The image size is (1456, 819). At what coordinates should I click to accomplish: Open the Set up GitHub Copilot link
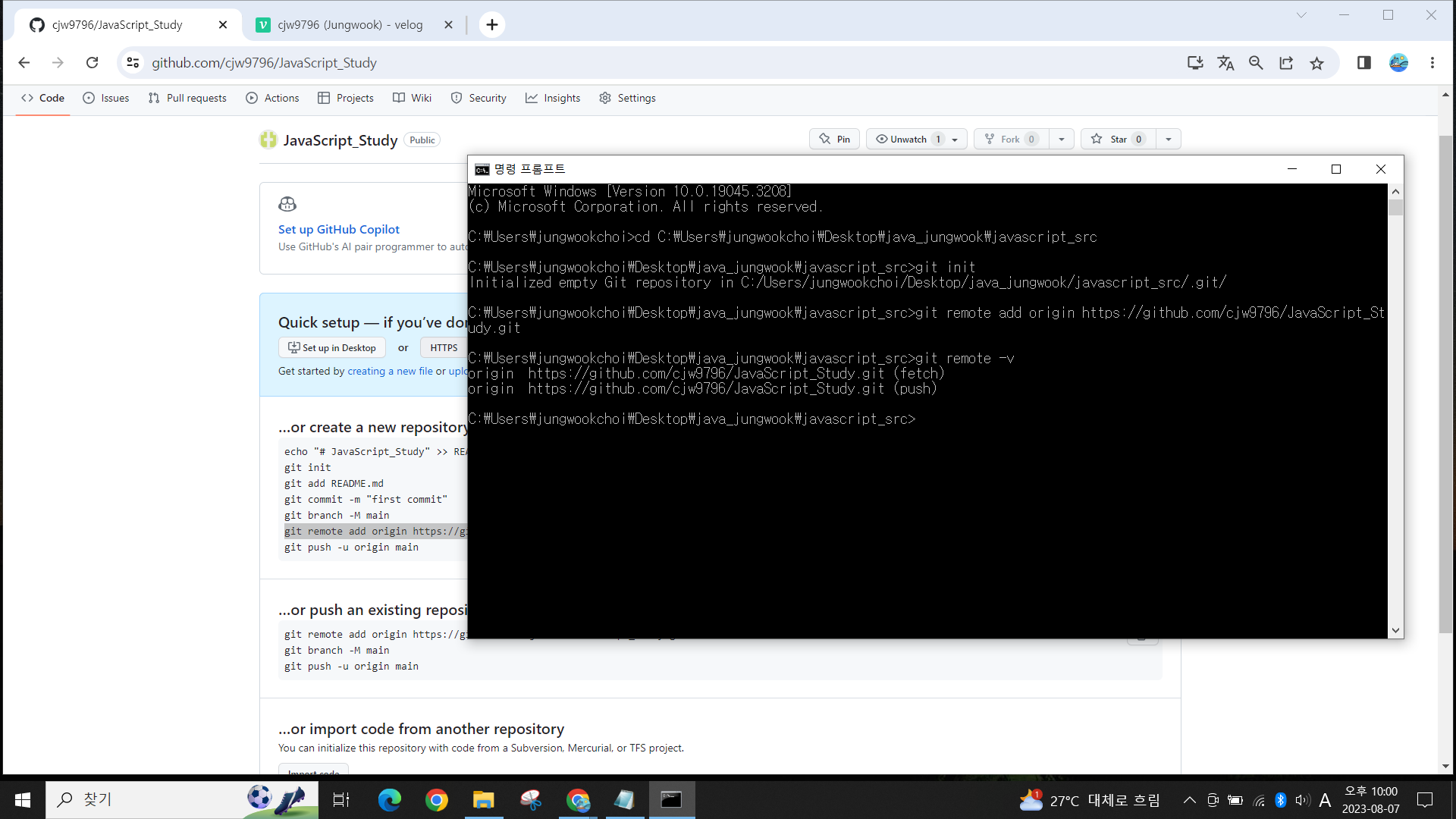point(338,230)
